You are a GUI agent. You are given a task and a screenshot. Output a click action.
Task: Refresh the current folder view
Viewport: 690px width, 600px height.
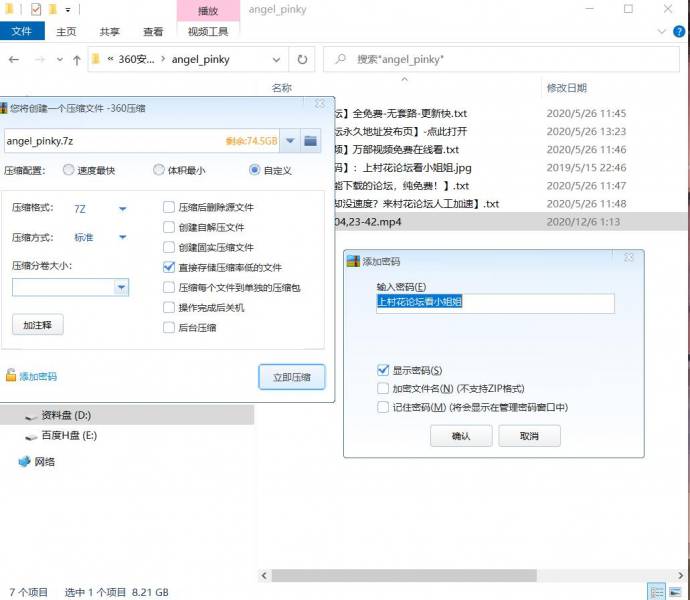302,60
